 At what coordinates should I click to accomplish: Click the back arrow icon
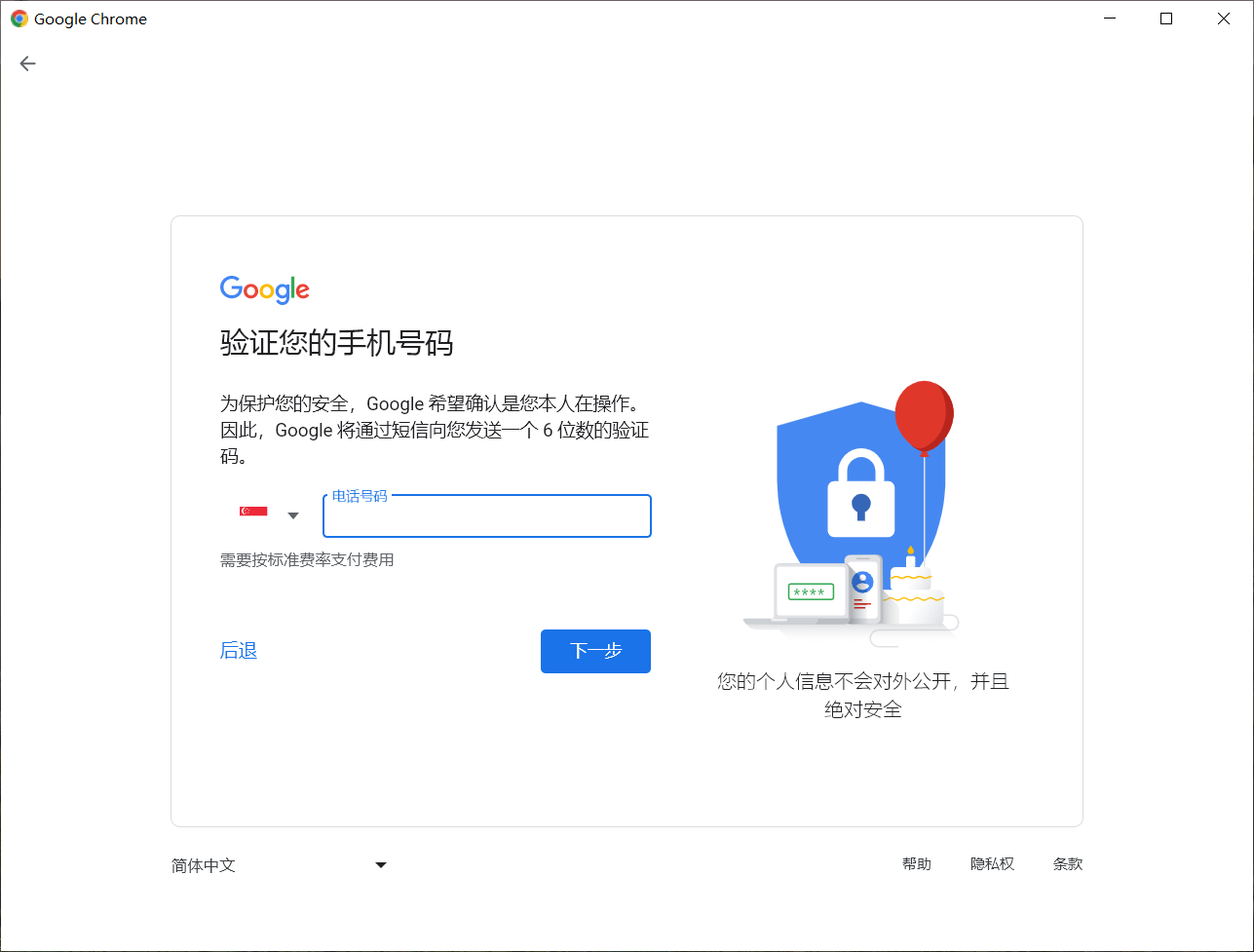[27, 63]
